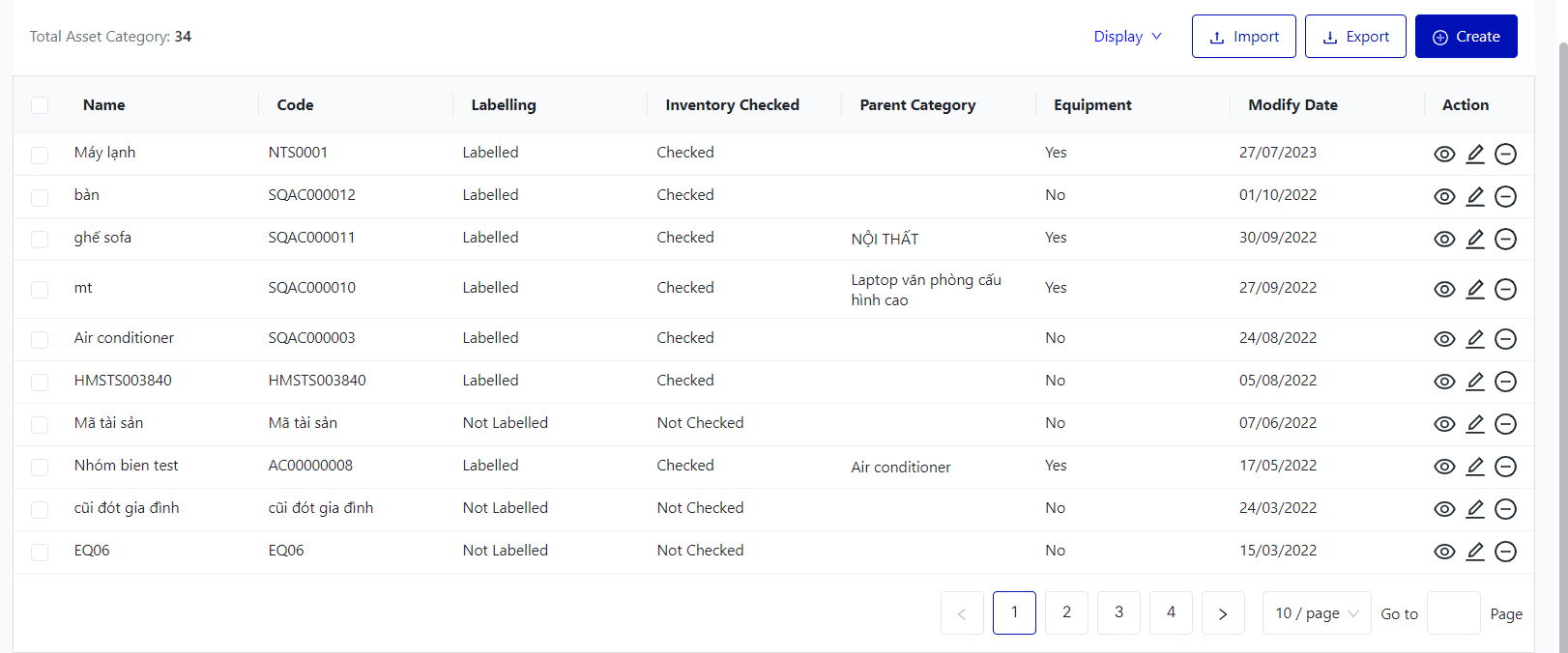Screen dimensions: 1568x653
Task: Click the Create button
Action: (x=1466, y=37)
